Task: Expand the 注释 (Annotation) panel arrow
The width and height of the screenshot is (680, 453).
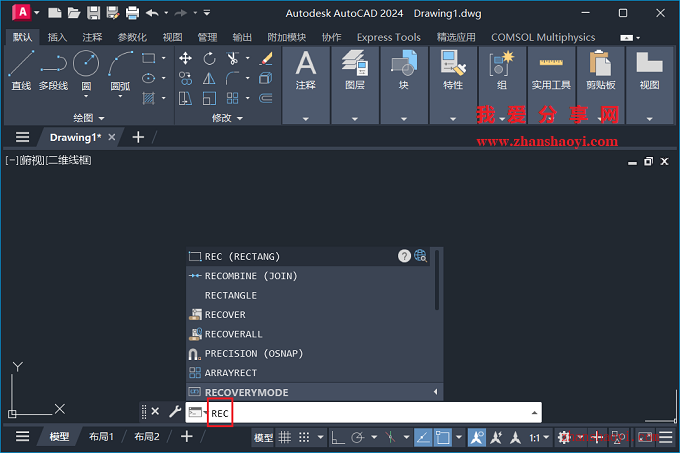Action: 306,119
